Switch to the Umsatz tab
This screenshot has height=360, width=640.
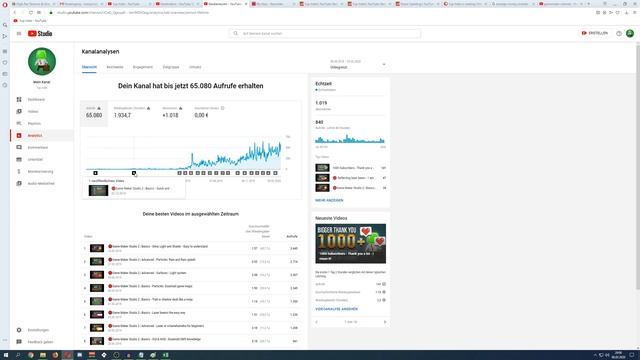click(195, 67)
